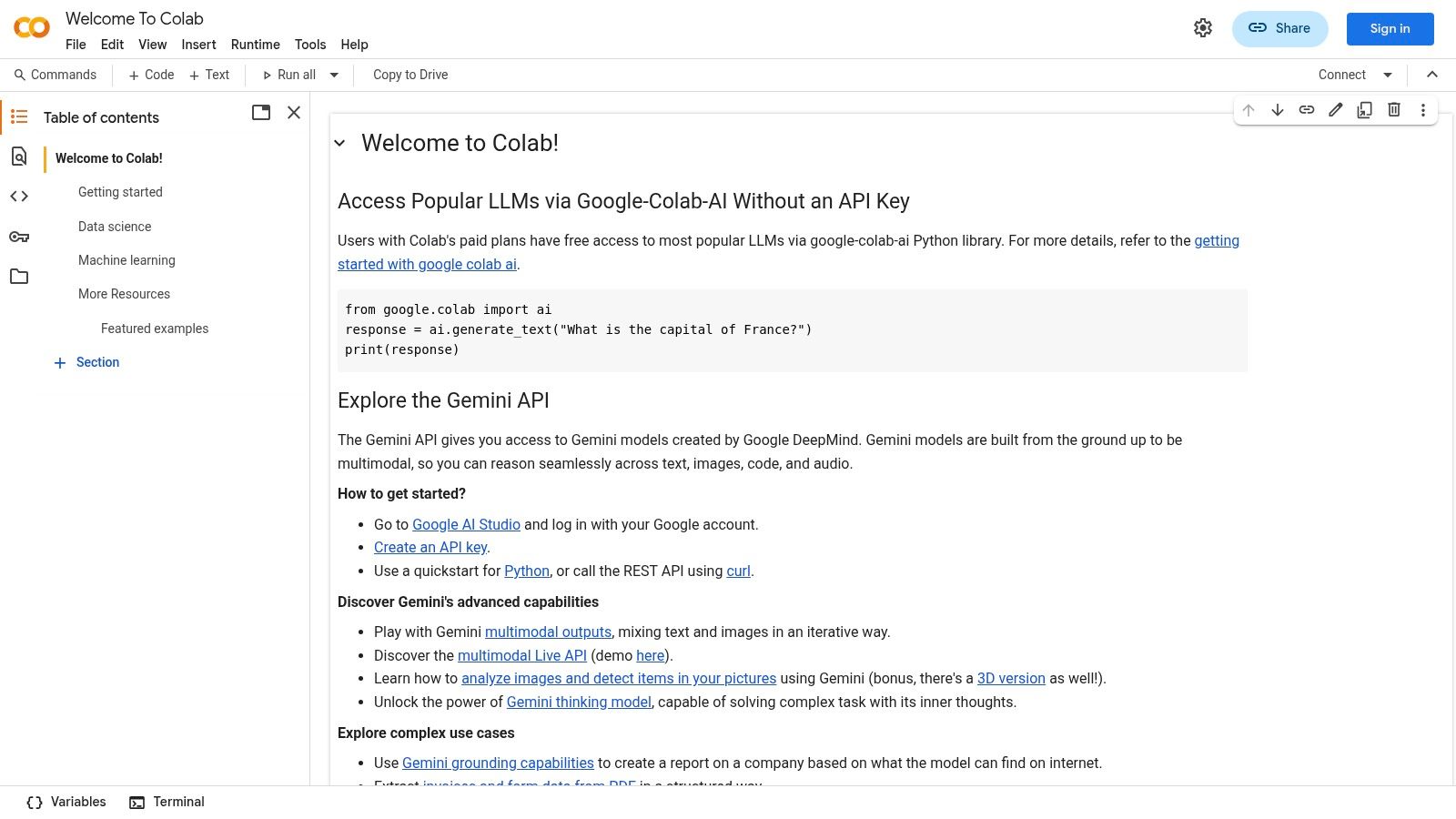The image size is (1456, 819).
Task: Open the 3D version link
Action: coord(1011,678)
